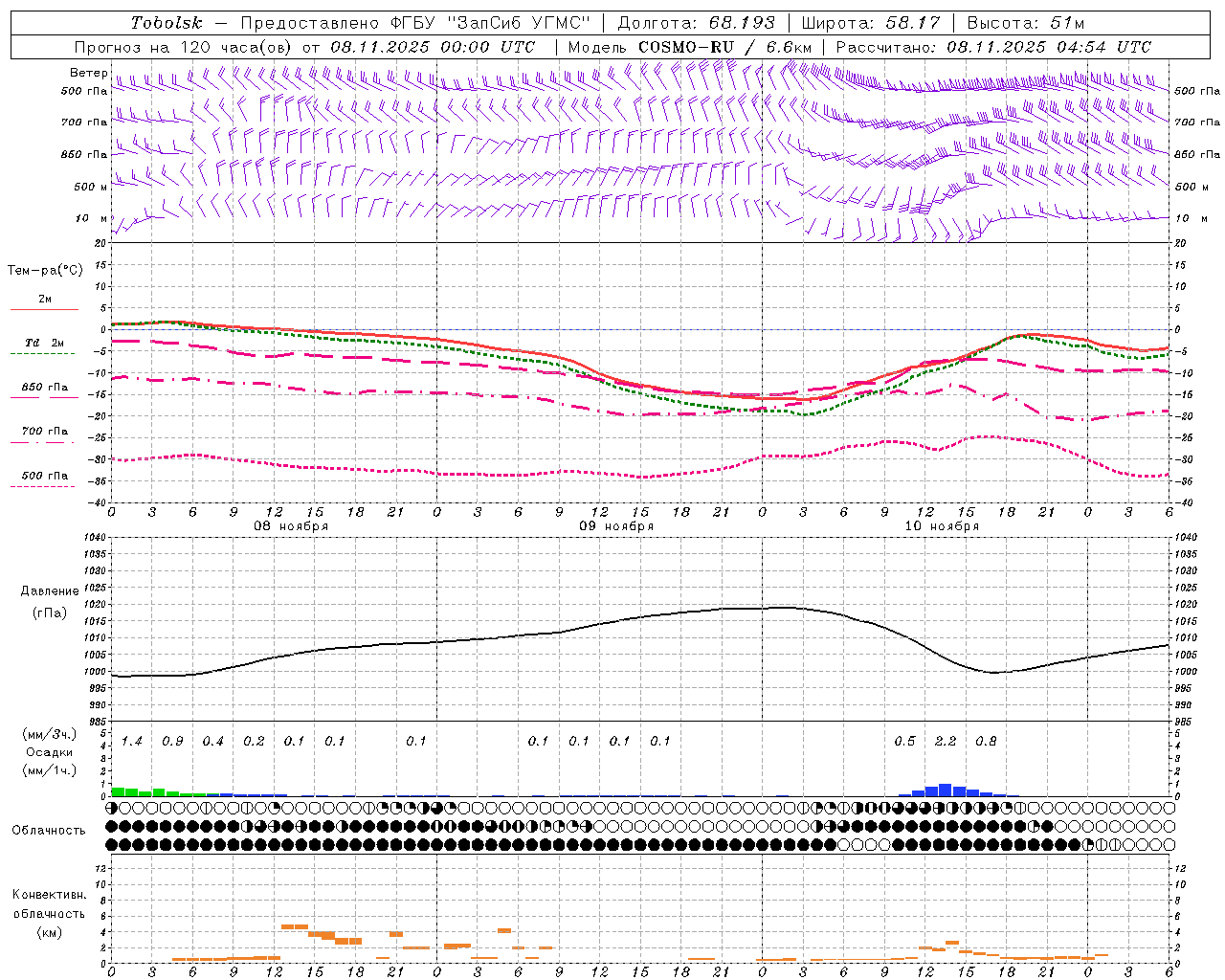The image size is (1225, 980).
Task: Click the 2.2 precipitation amount value
Action: (x=946, y=742)
